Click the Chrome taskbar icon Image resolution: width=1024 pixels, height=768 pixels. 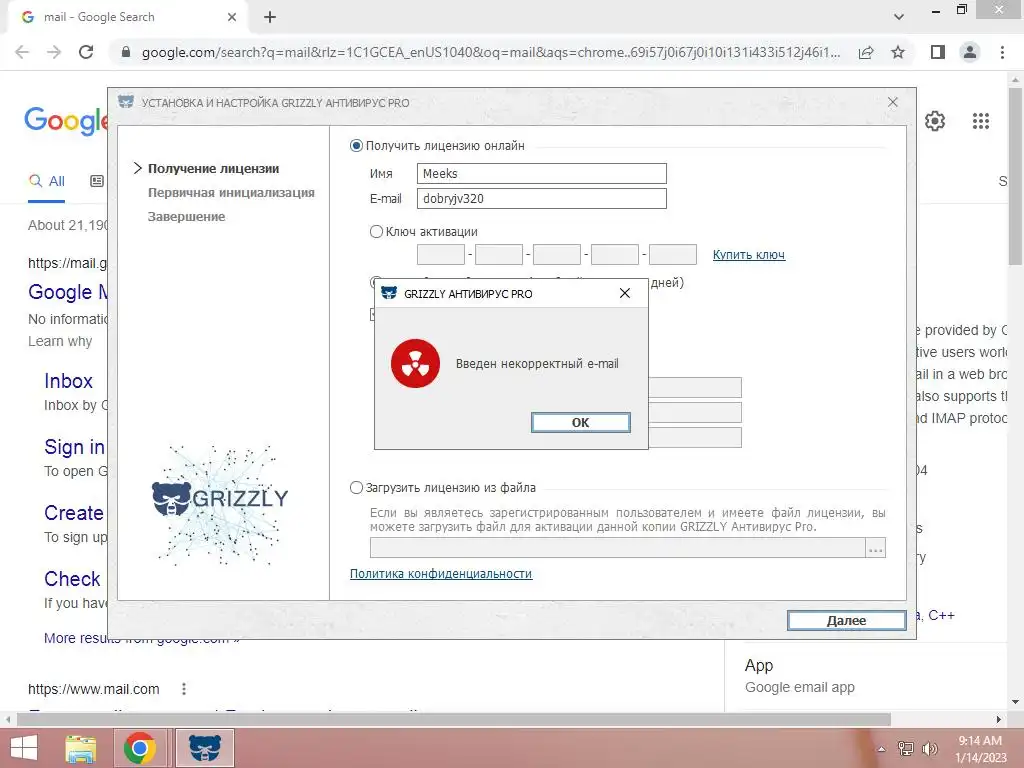point(139,748)
